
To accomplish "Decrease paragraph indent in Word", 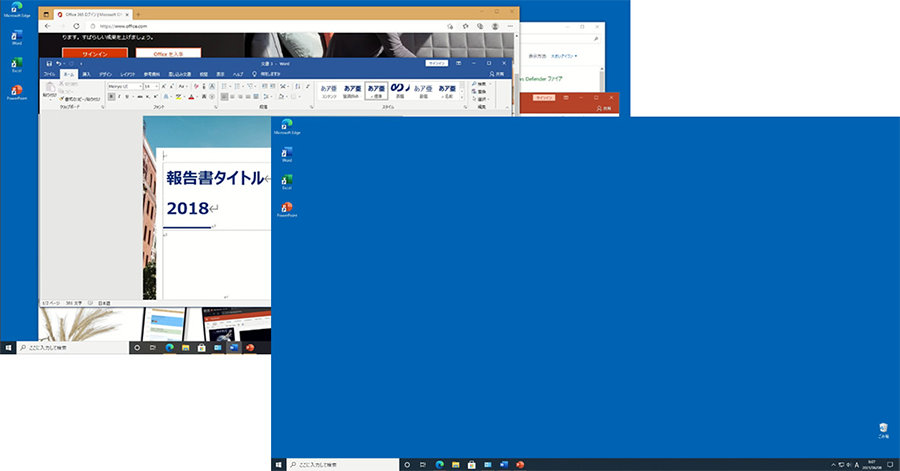I will (265, 86).
